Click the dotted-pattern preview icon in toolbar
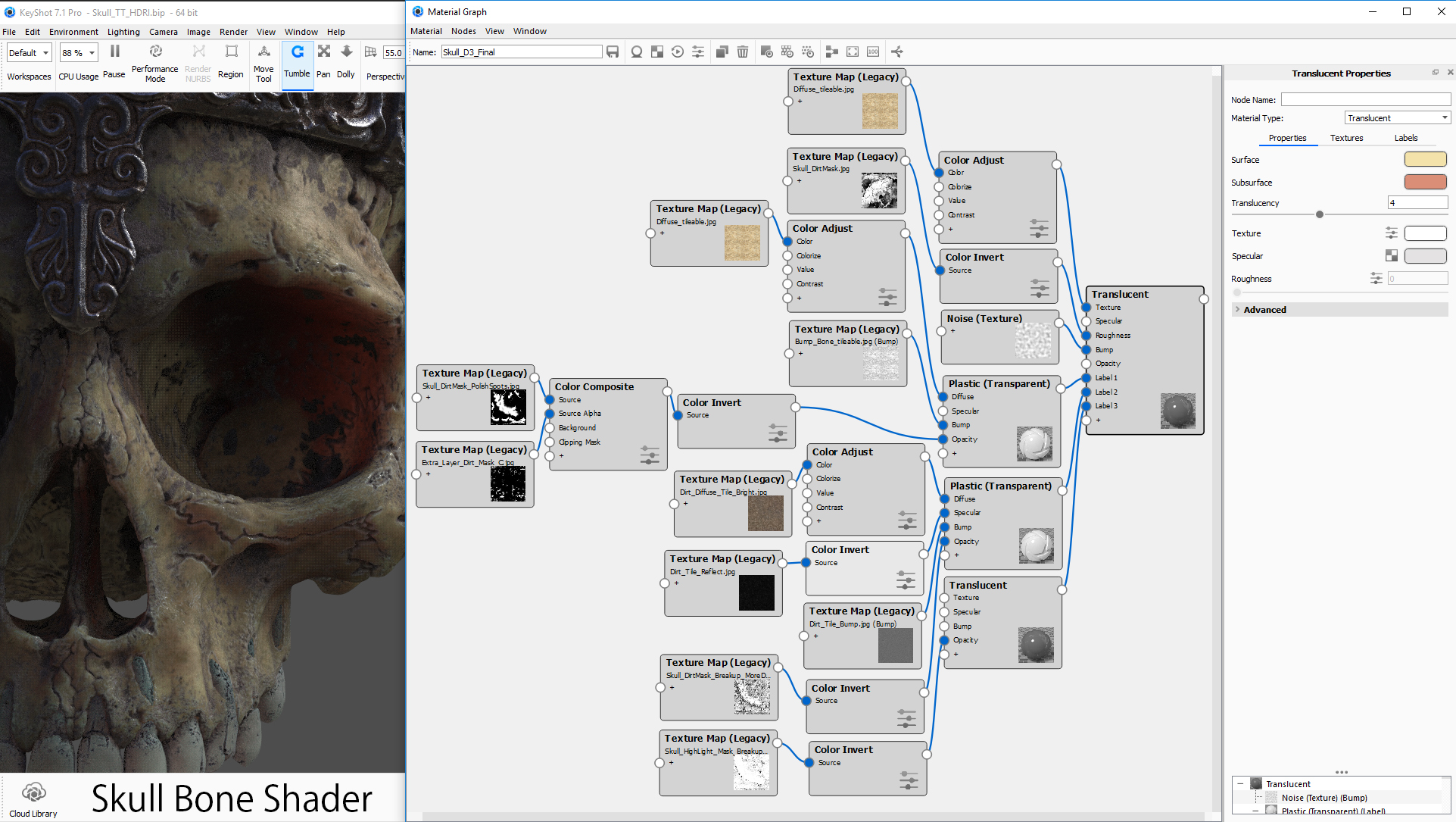Screen dimensions: 1456x822 tap(808, 52)
